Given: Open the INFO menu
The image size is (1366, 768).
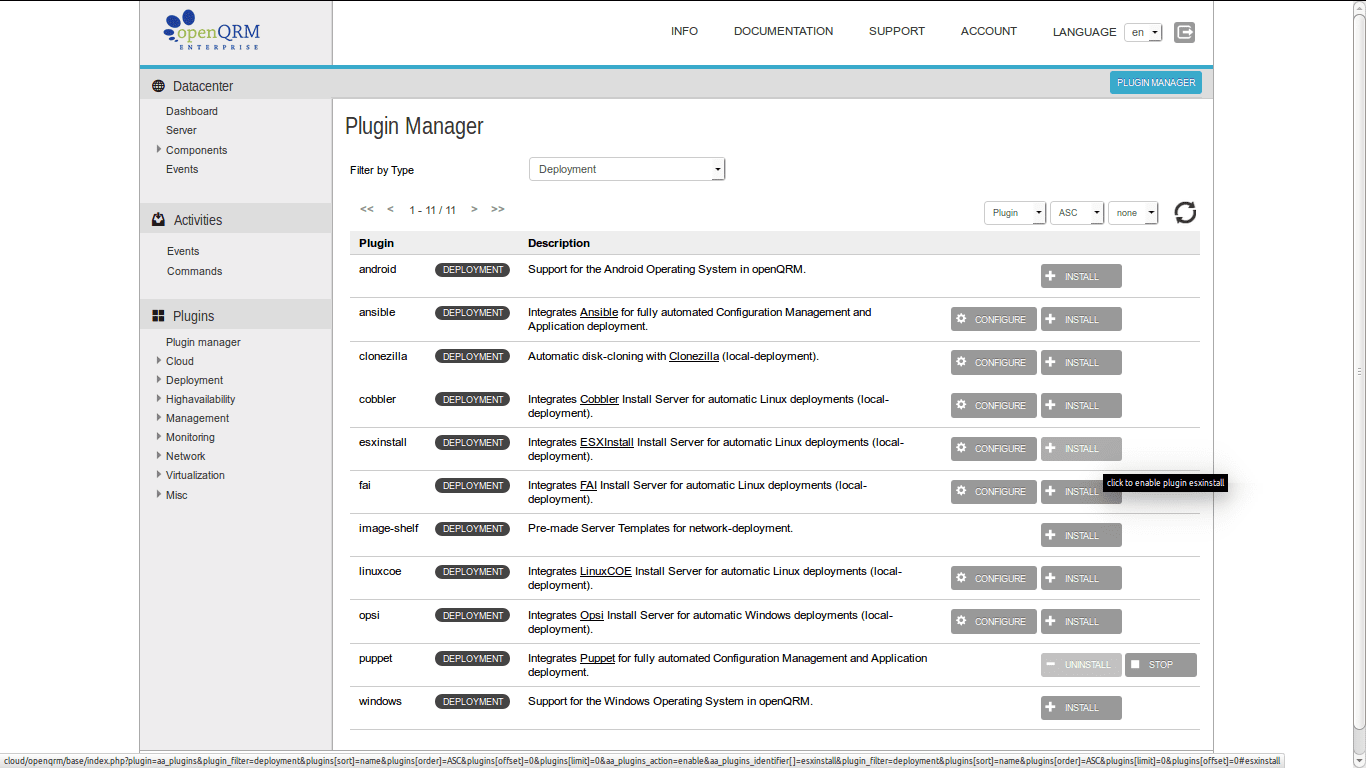Looking at the screenshot, I should (x=684, y=31).
